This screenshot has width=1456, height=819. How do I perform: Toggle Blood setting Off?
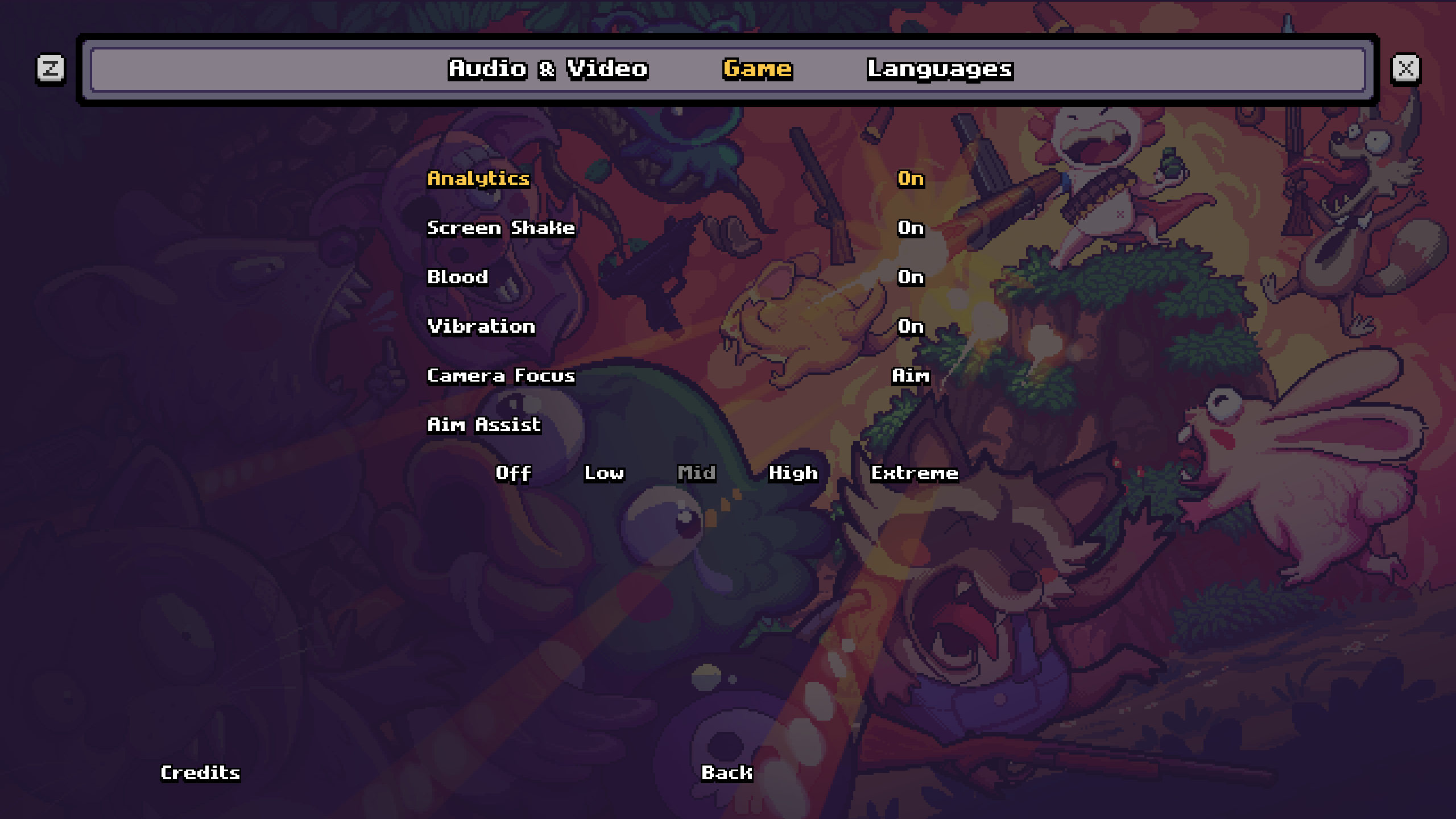(910, 276)
